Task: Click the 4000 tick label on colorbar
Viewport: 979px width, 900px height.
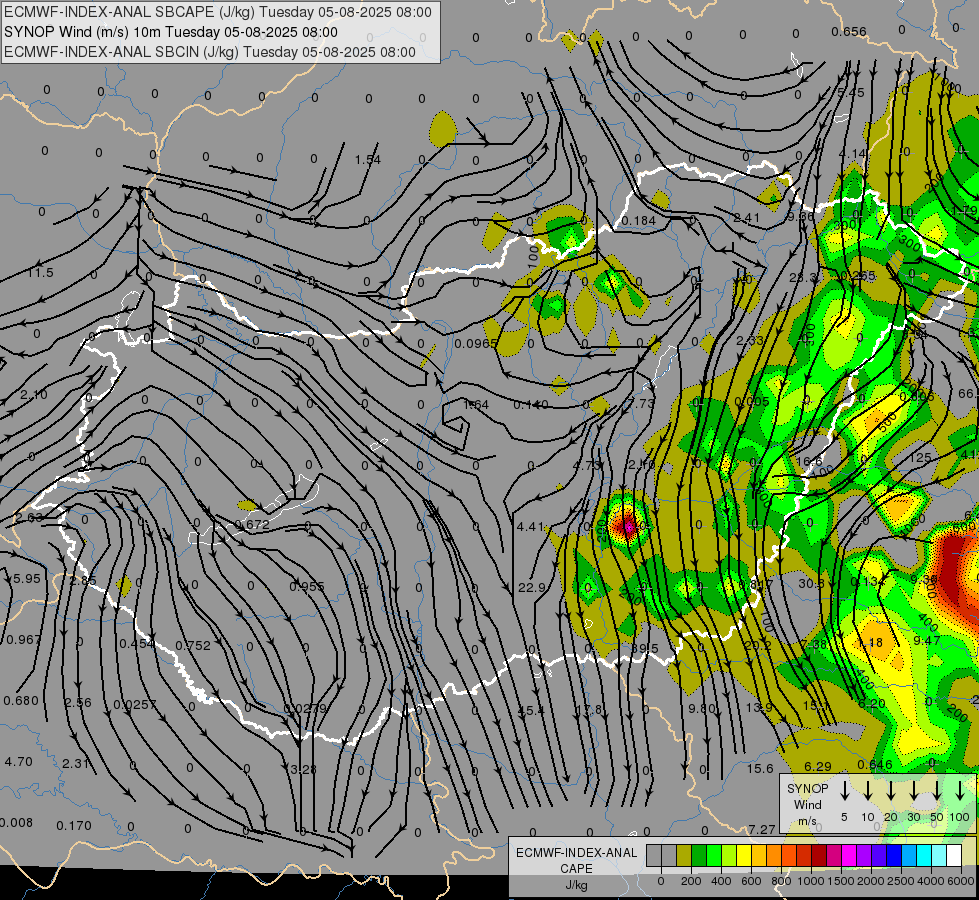Action: point(931,881)
